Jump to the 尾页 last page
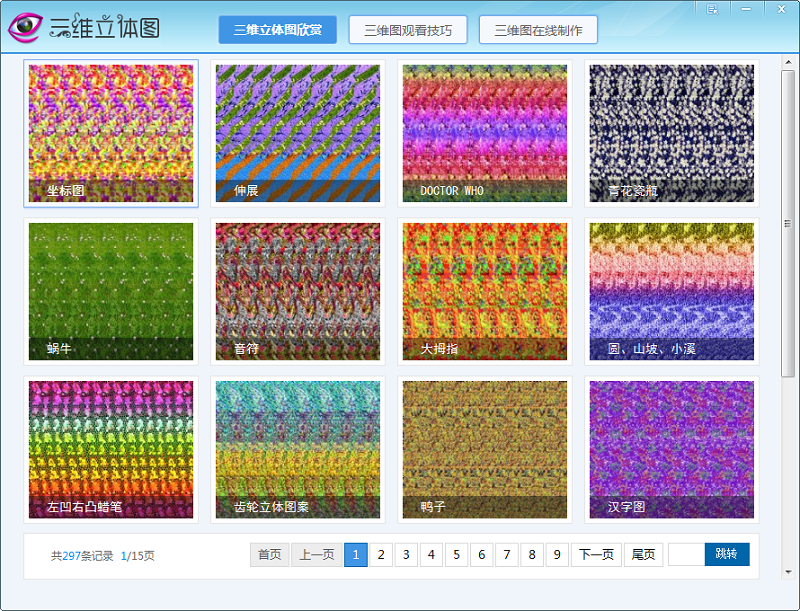Viewport: 800px width, 611px height. [x=643, y=554]
